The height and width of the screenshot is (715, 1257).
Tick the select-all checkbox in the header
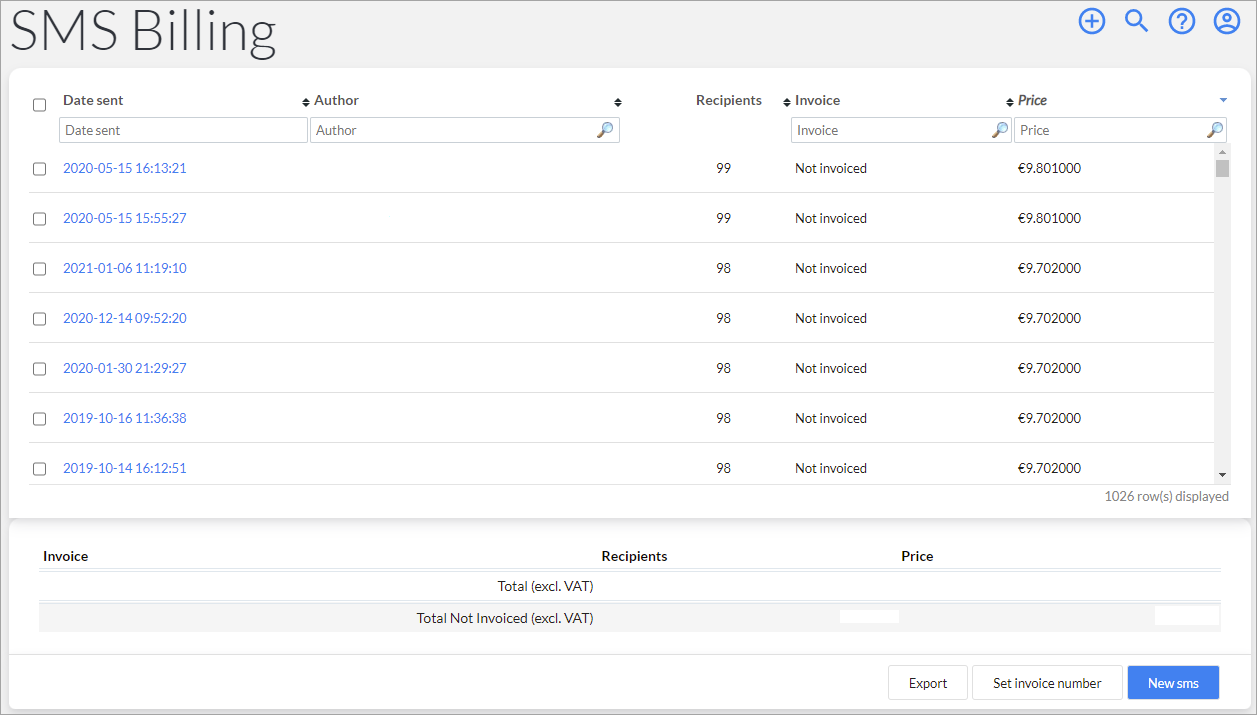tap(40, 105)
